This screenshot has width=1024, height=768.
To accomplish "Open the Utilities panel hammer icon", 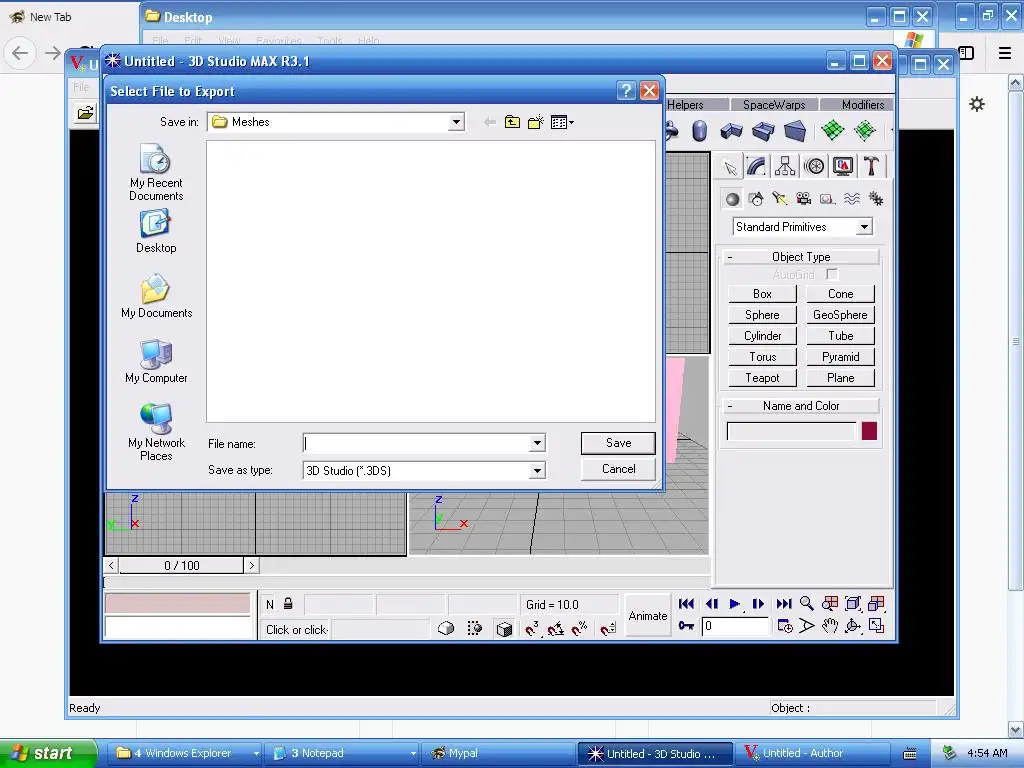I will tap(871, 167).
